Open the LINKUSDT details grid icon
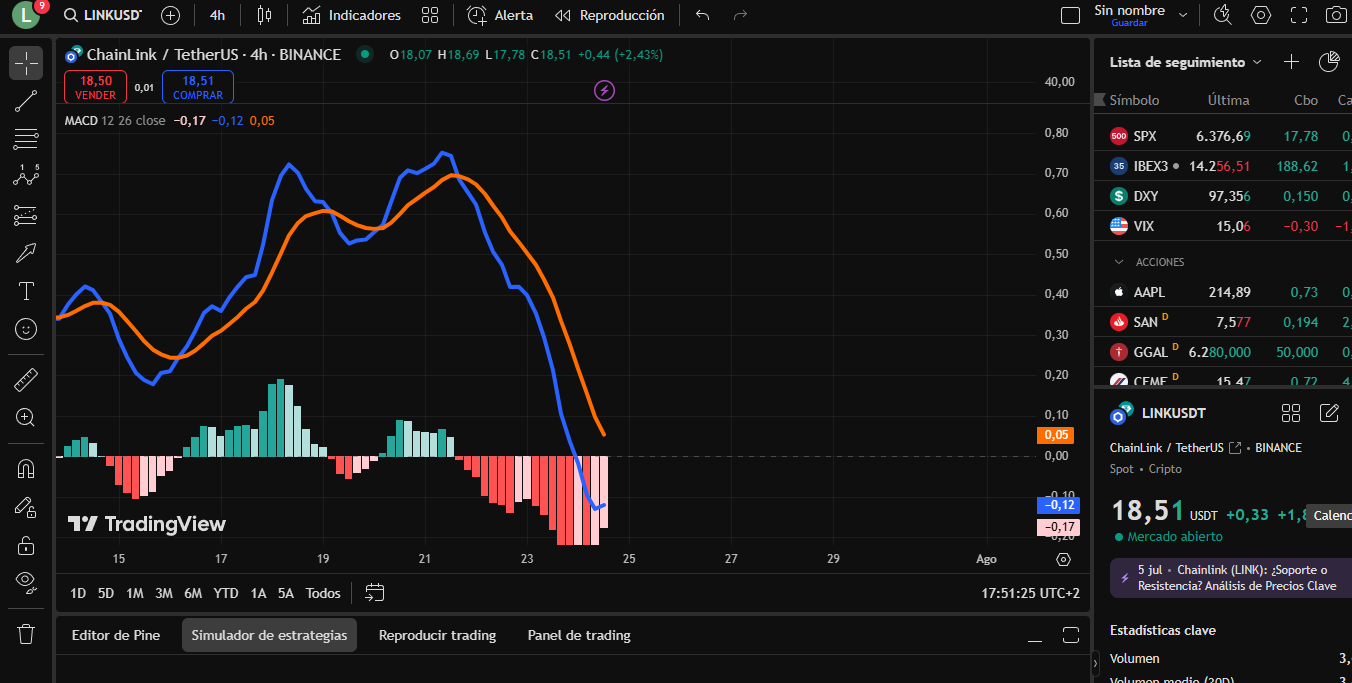Viewport: 1352px width, 683px height. (x=1291, y=413)
